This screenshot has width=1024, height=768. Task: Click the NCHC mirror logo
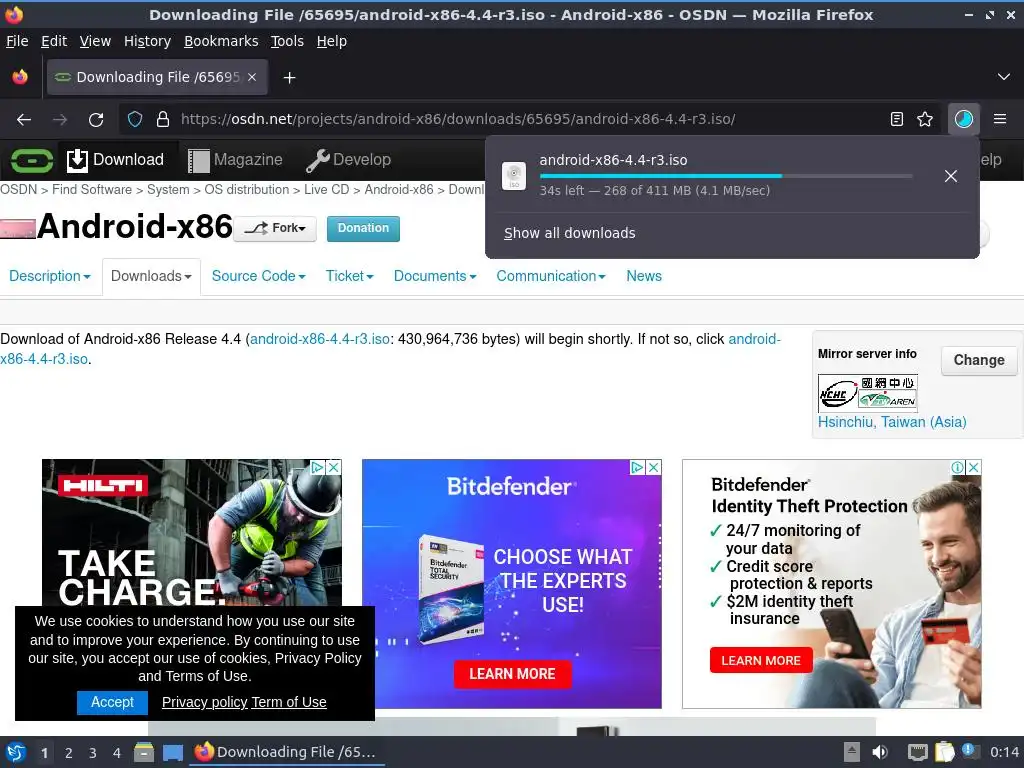click(868, 392)
